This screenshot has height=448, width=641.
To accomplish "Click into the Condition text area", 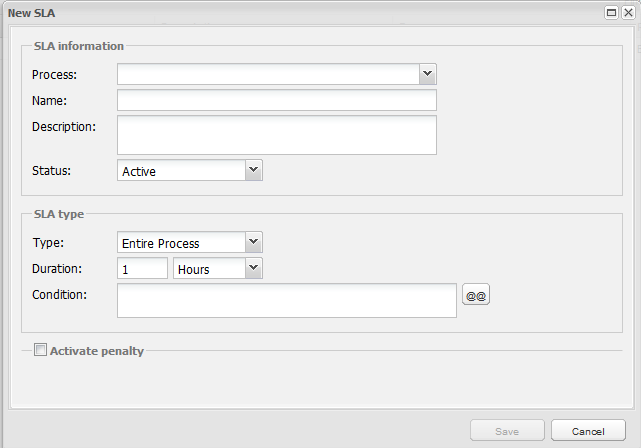I will click(x=287, y=300).
